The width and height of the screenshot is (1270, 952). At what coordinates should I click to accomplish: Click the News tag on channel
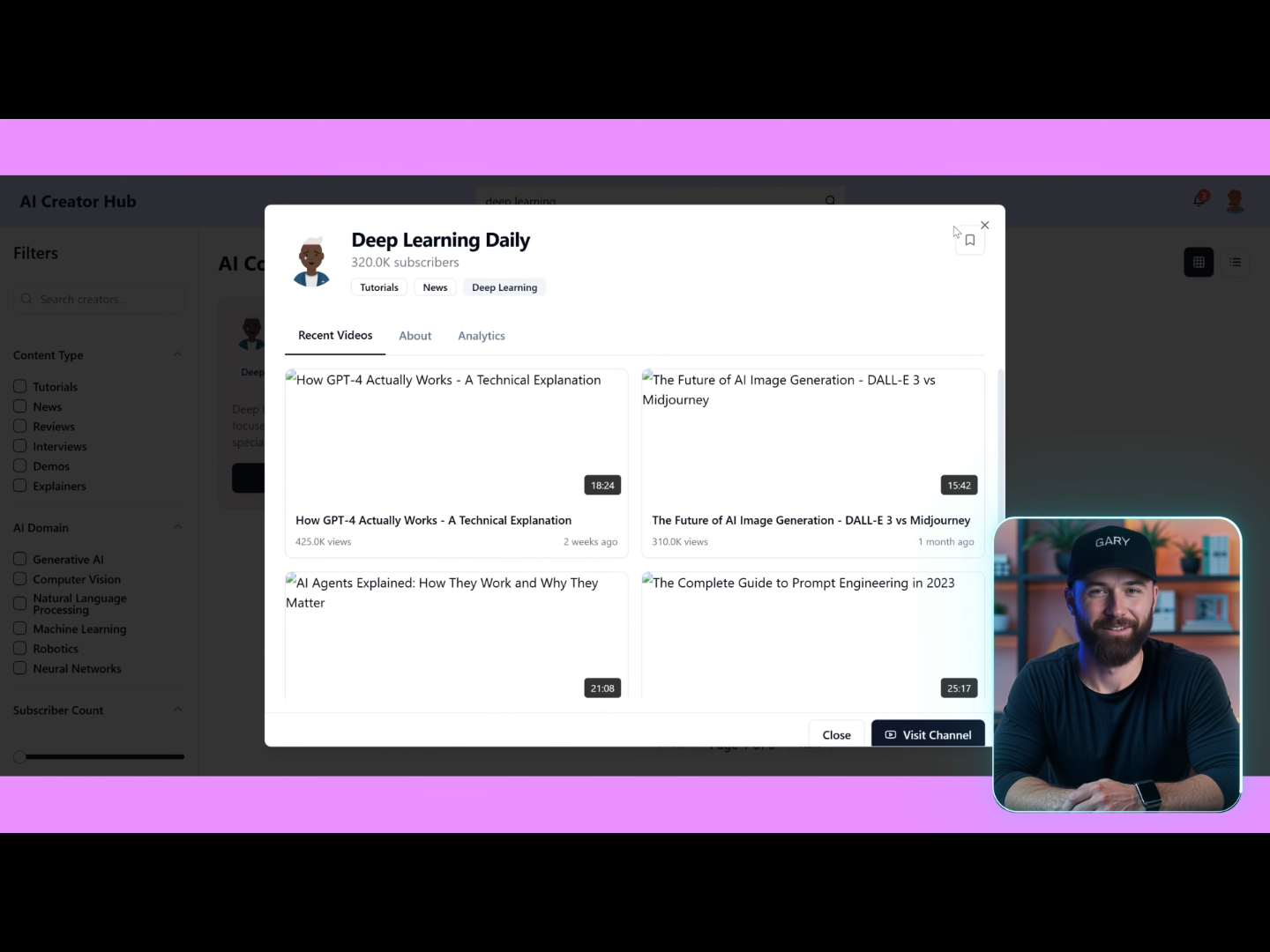(x=435, y=287)
